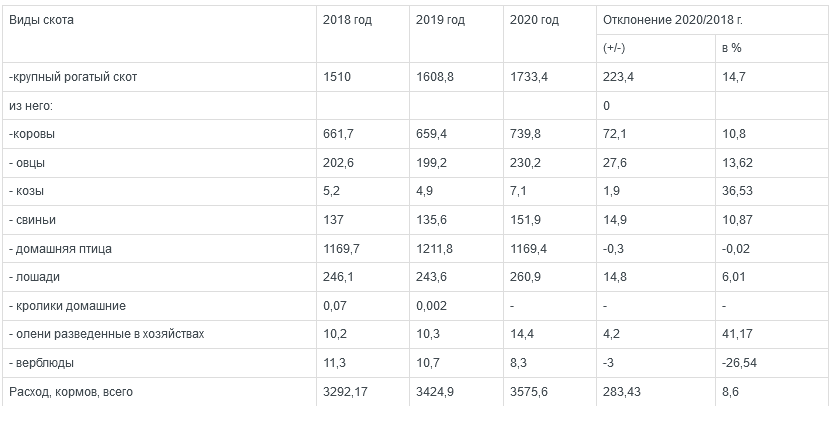Select the '2019 год' column header
Image resolution: width=831 pixels, height=421 pixels.
(x=440, y=20)
